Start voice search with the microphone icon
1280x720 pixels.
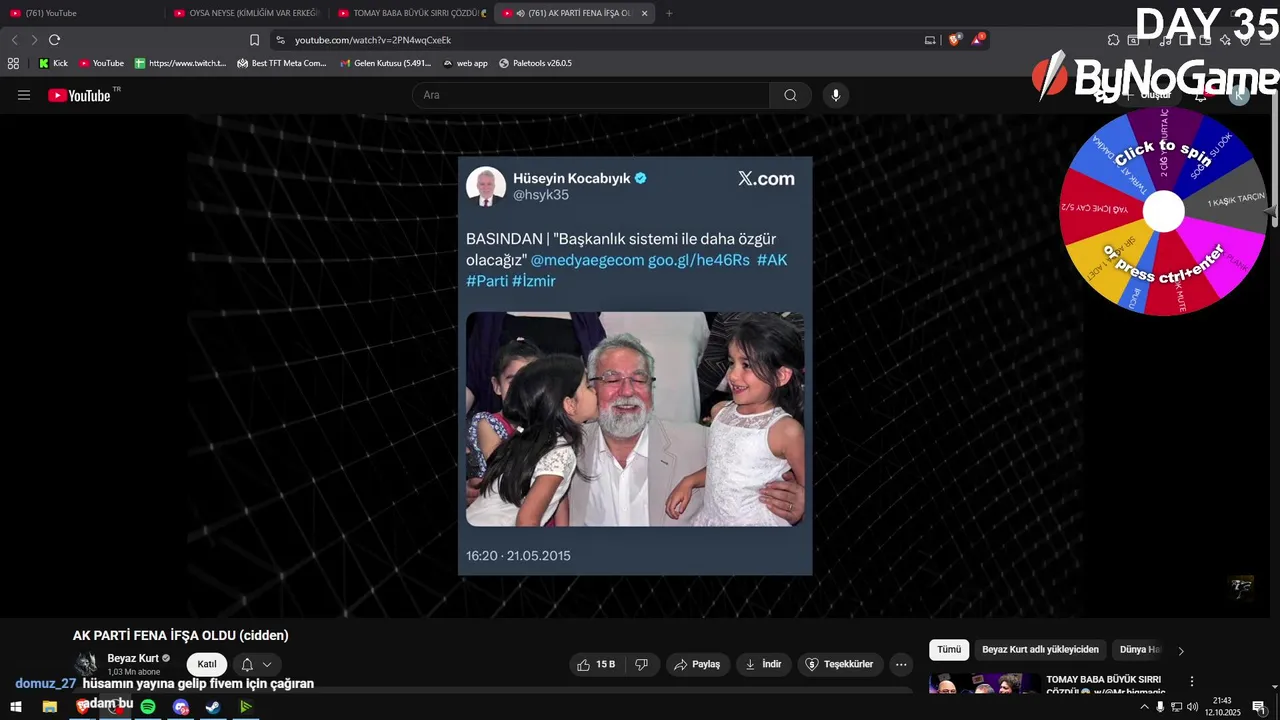(x=836, y=95)
